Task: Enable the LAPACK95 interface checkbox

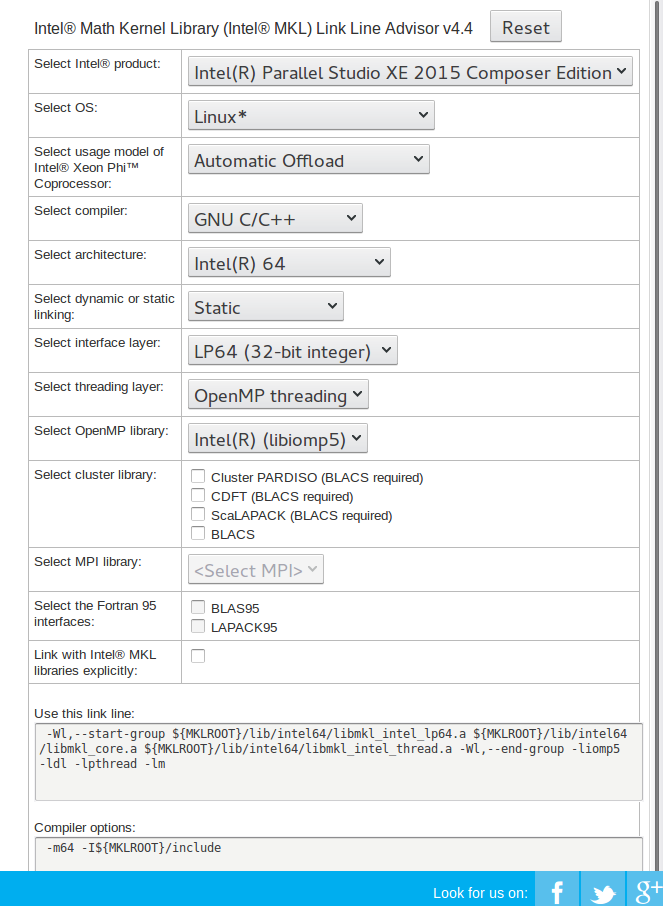Action: (x=198, y=626)
